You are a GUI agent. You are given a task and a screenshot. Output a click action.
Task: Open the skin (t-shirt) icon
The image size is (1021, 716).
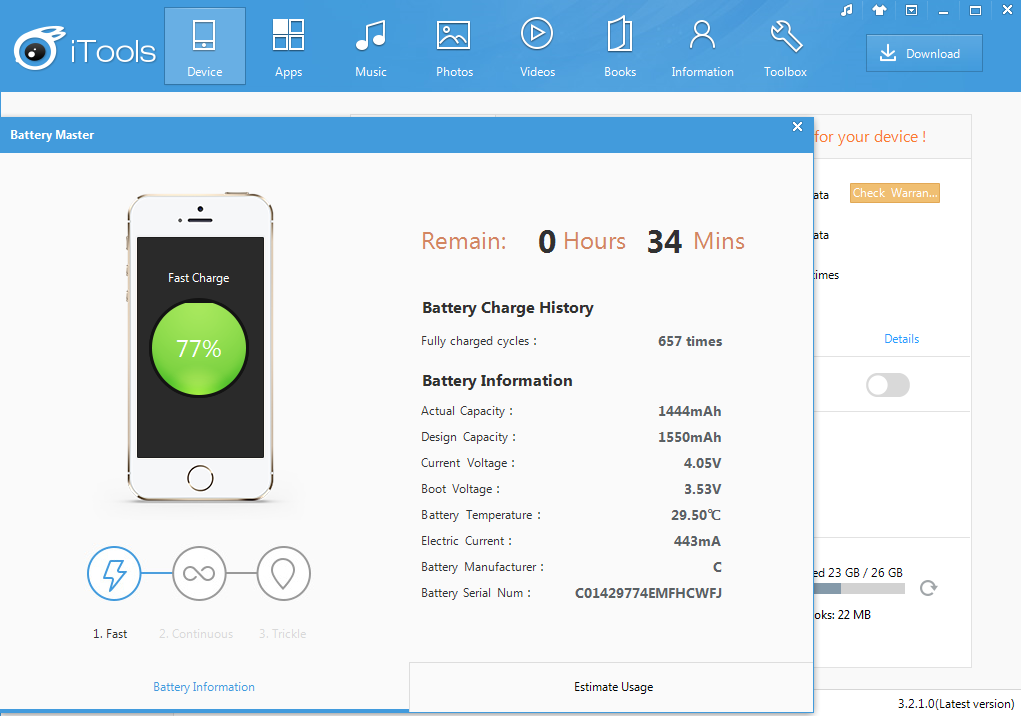click(880, 10)
